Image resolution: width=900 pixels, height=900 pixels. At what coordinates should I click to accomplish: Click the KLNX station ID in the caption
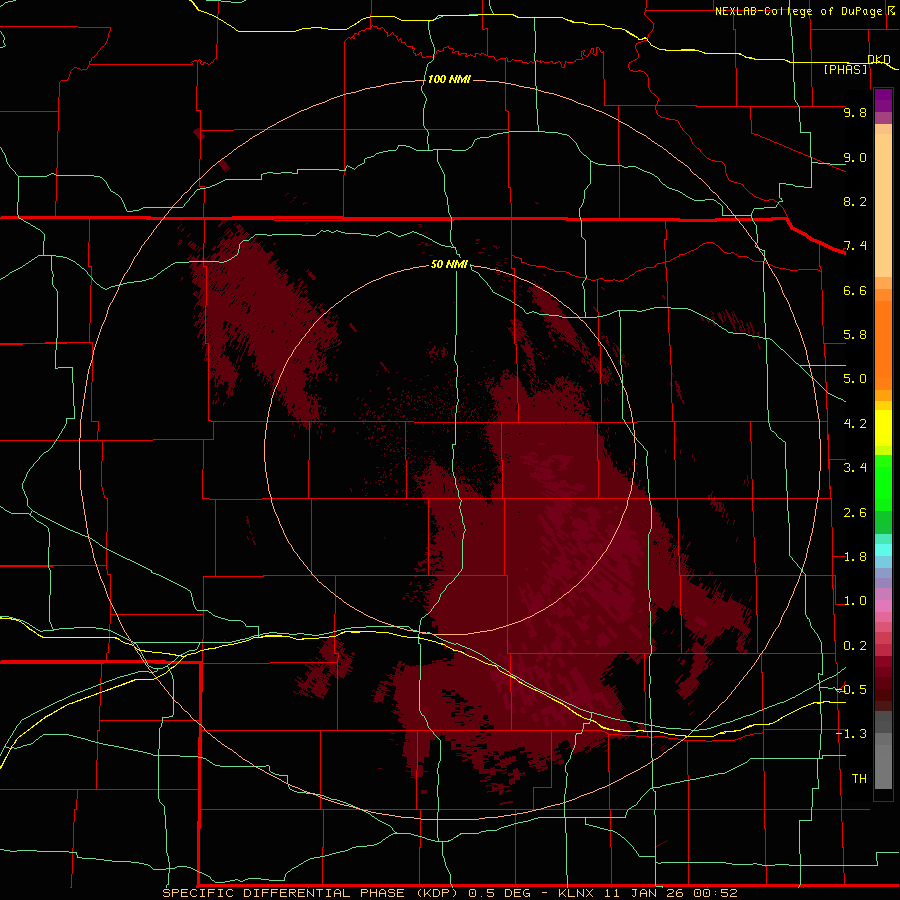(x=577, y=893)
